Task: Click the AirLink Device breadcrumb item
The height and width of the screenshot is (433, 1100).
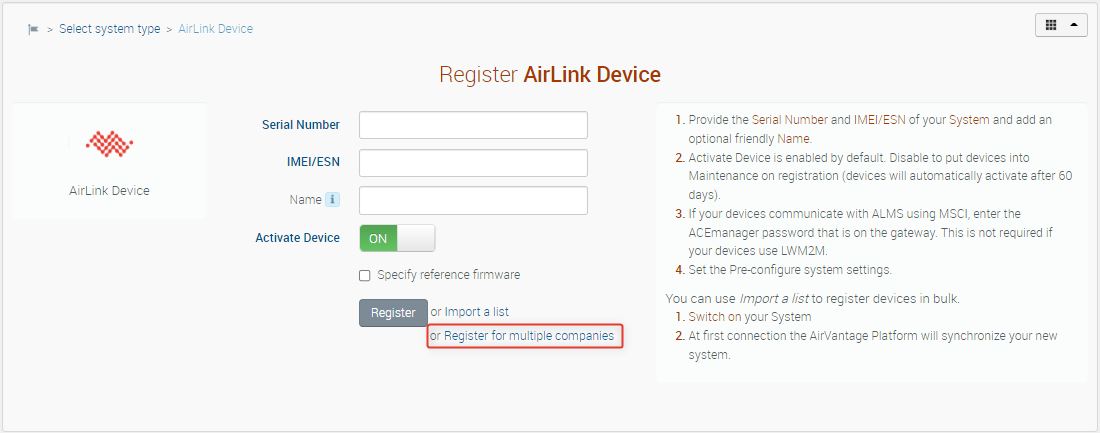Action: [215, 29]
